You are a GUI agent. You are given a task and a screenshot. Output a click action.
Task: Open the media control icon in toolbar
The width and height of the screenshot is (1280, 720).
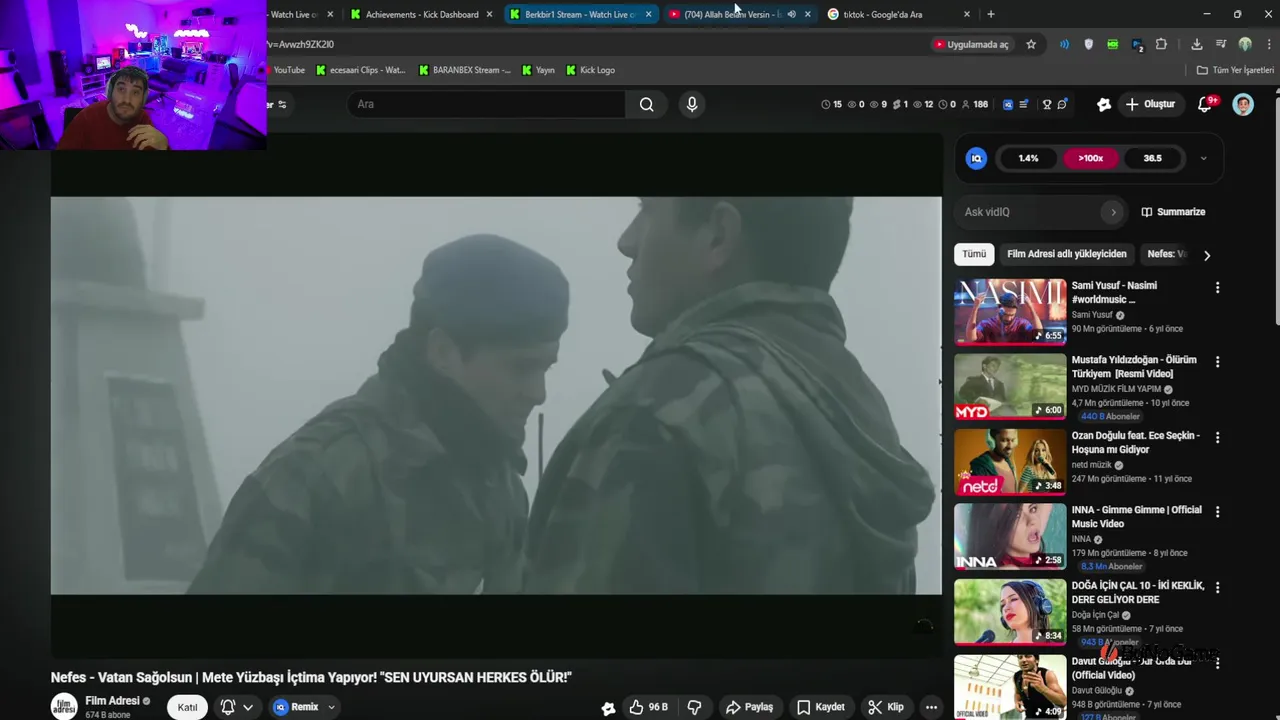[1221, 44]
